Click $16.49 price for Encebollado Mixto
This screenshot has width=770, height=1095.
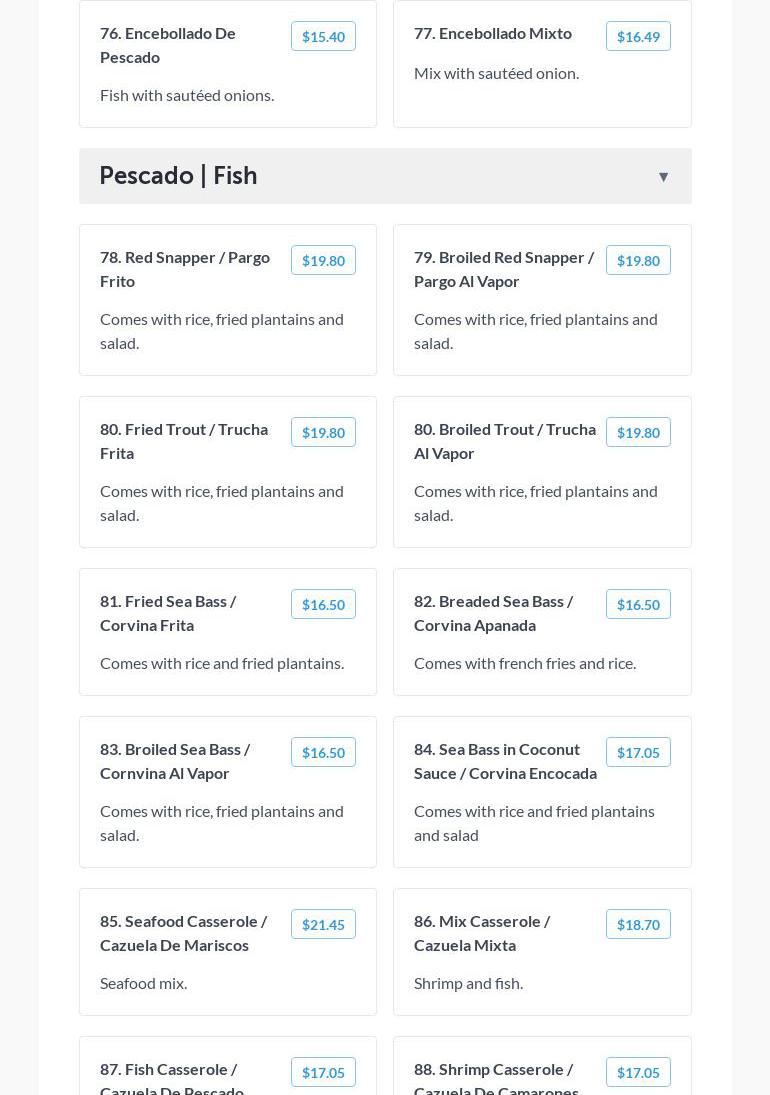tap(638, 36)
